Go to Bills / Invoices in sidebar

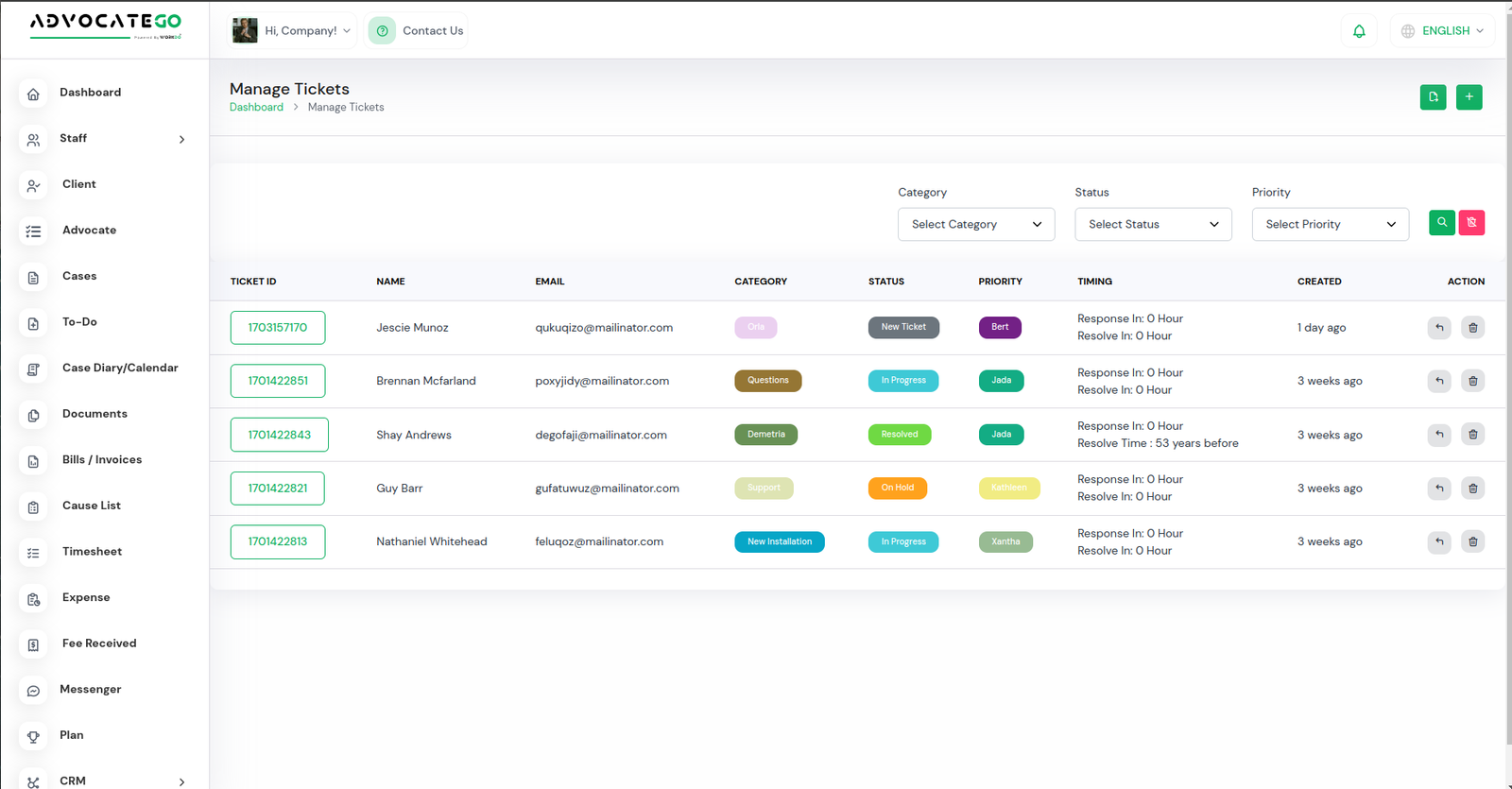101,460
